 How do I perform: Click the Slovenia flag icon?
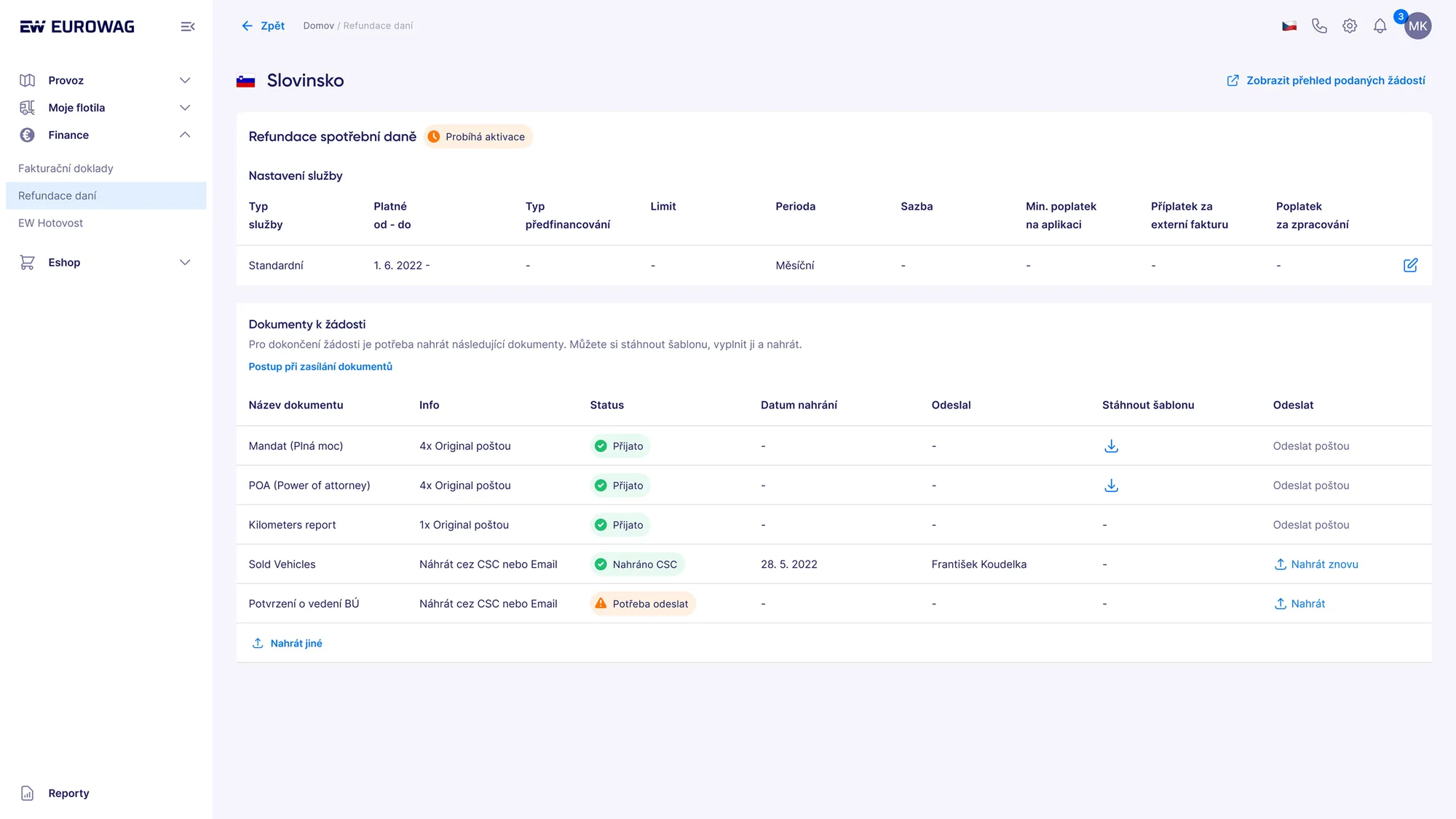[x=246, y=81]
